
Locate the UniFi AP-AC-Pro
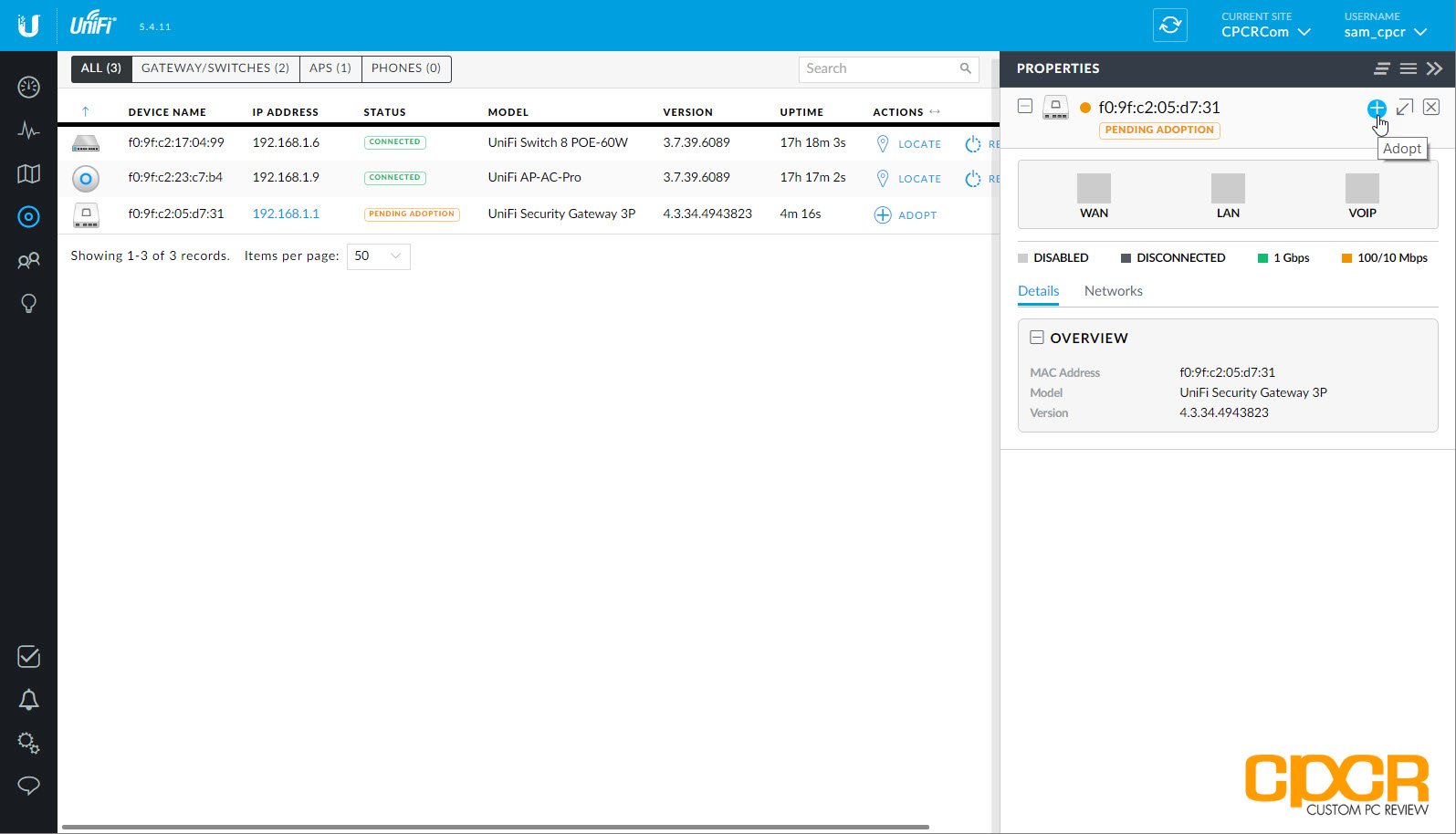click(908, 179)
